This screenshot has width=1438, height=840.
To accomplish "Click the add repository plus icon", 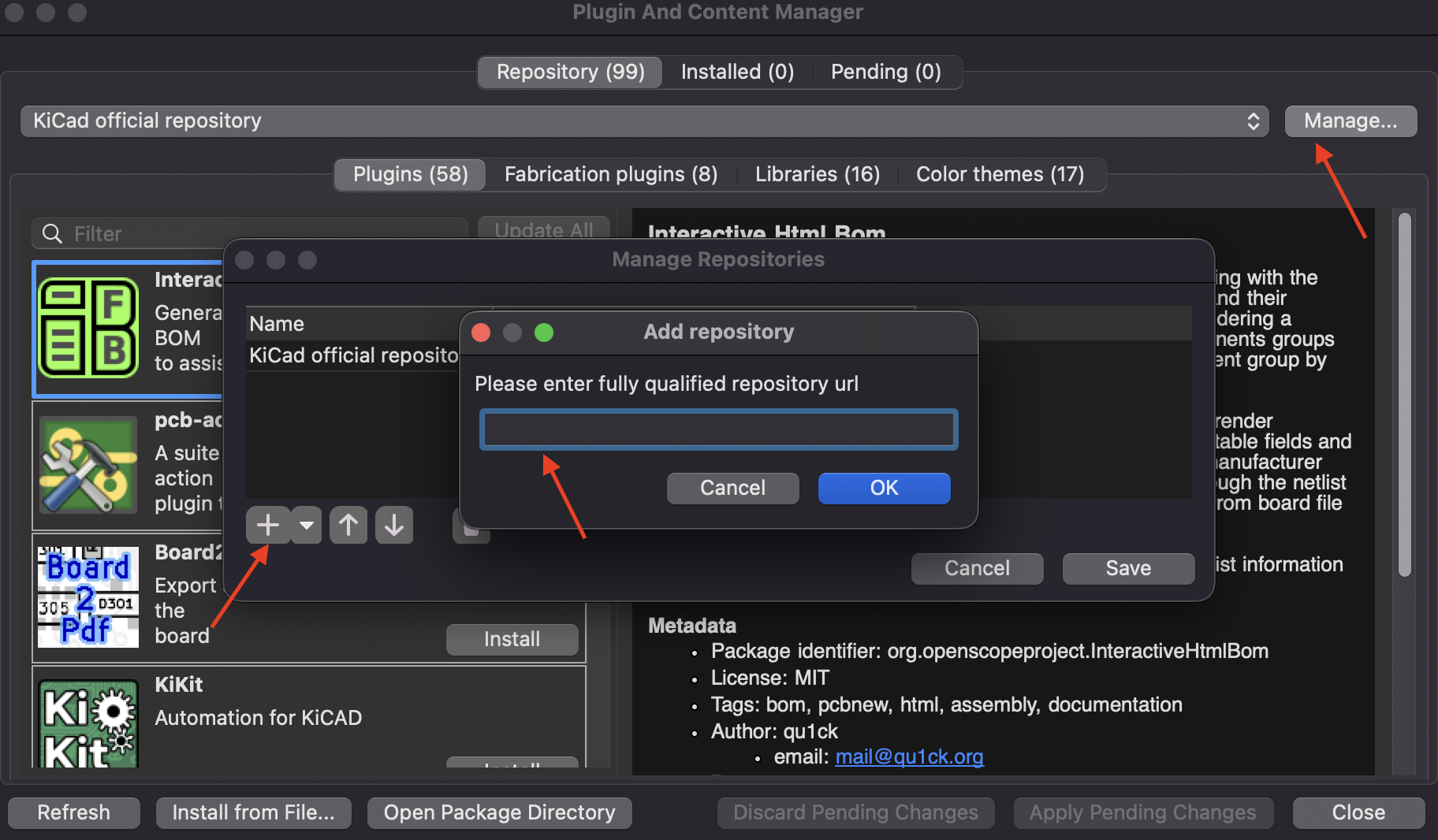I will pos(267,525).
